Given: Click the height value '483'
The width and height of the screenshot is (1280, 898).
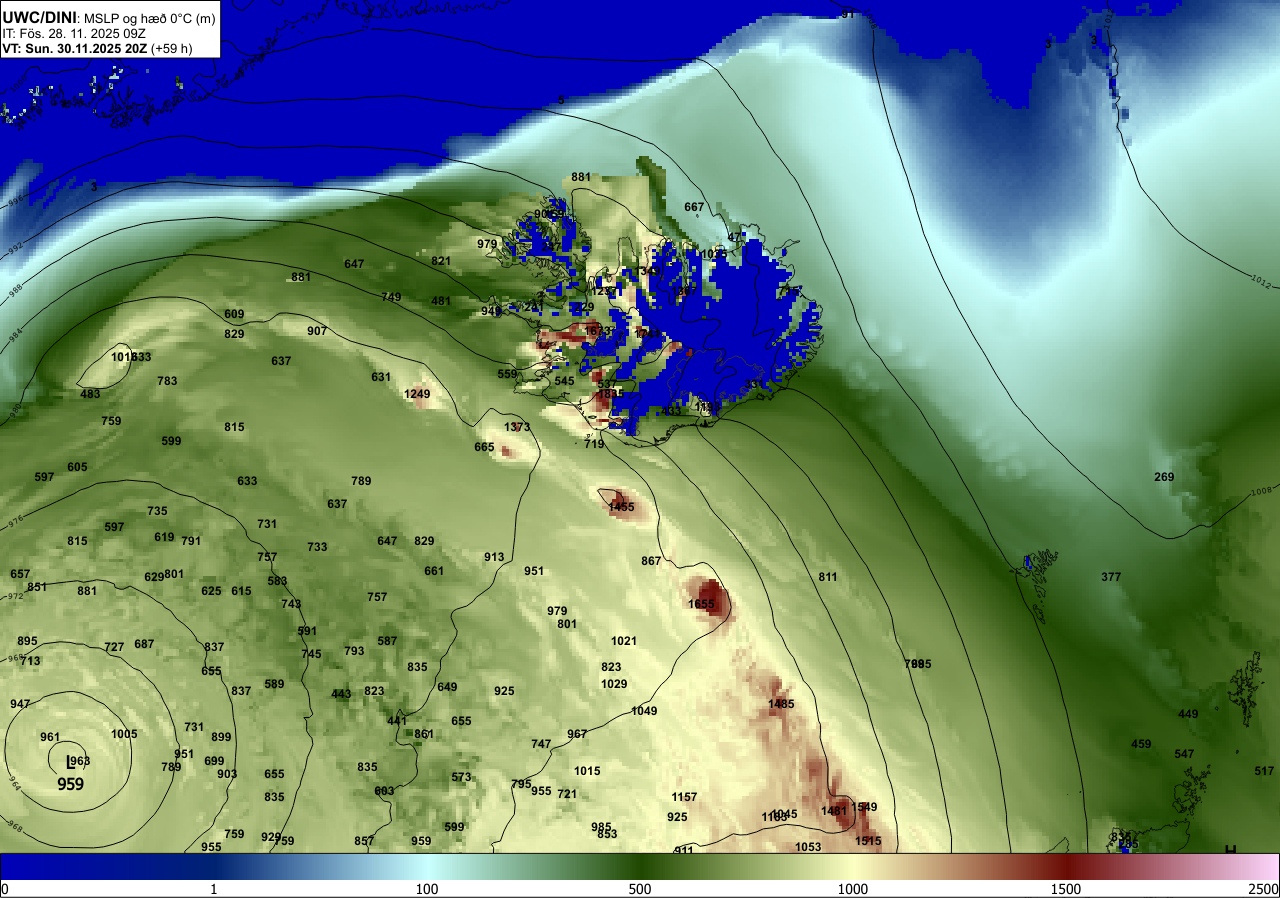Looking at the screenshot, I should coord(90,394).
